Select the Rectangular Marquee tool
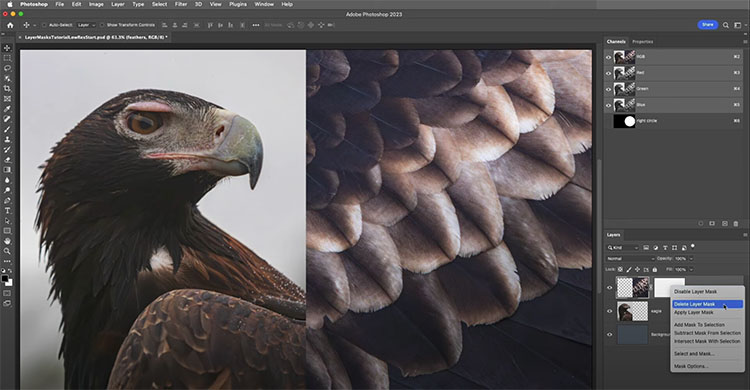Viewport: 750px width, 390px height. (x=7, y=58)
